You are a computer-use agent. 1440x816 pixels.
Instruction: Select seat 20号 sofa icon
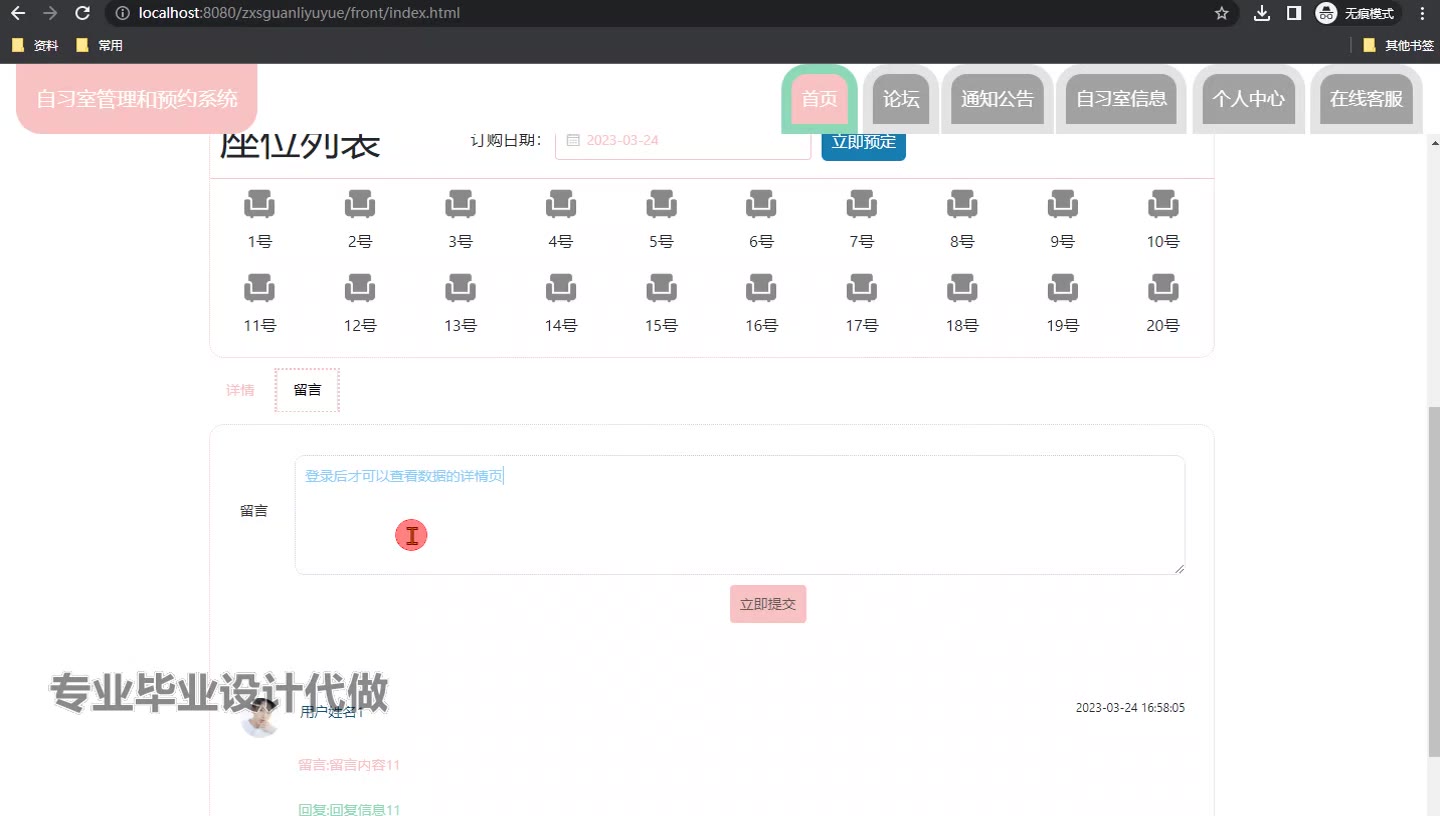(1163, 288)
